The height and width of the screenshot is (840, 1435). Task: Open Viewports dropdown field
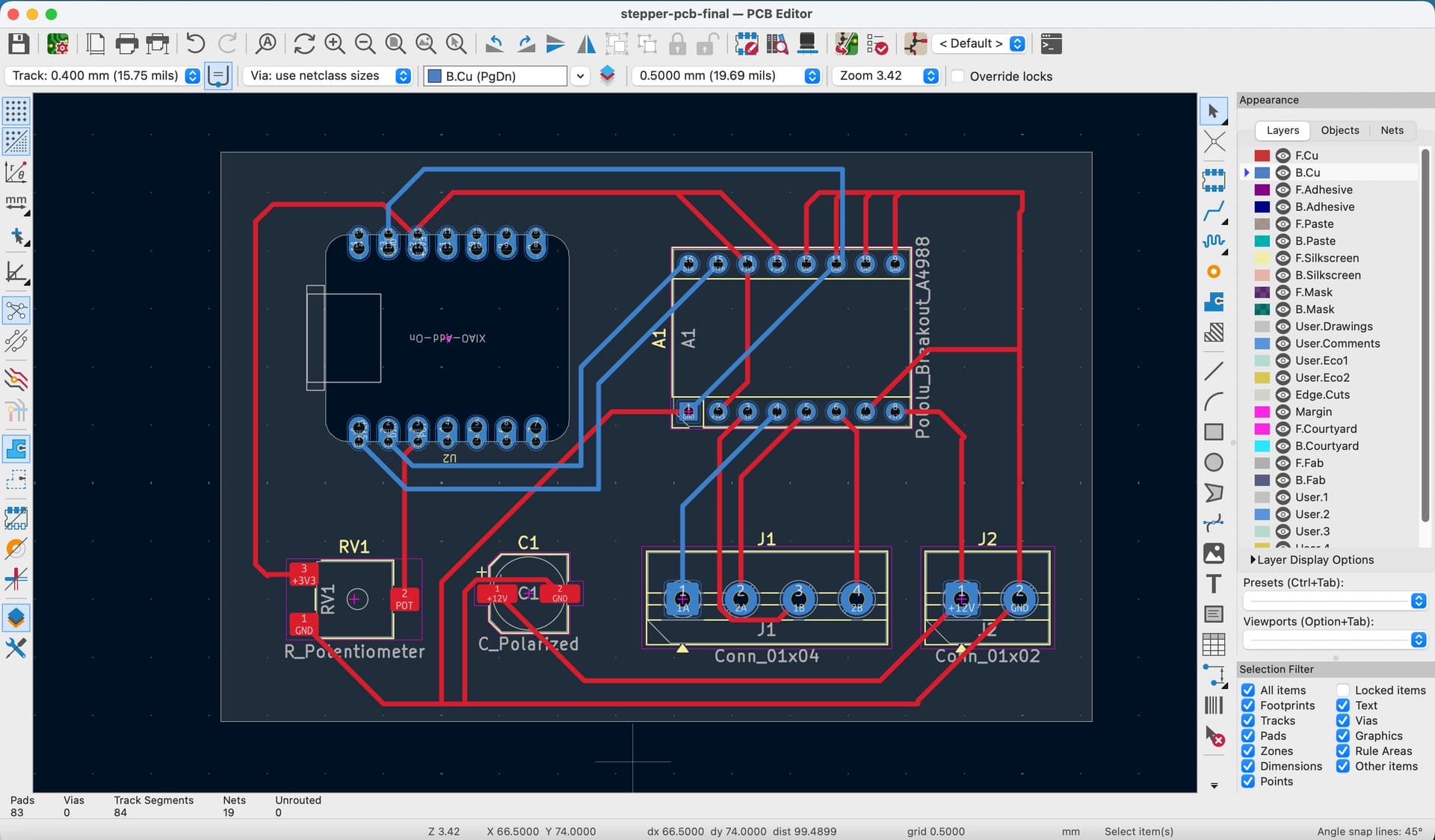(1335, 640)
